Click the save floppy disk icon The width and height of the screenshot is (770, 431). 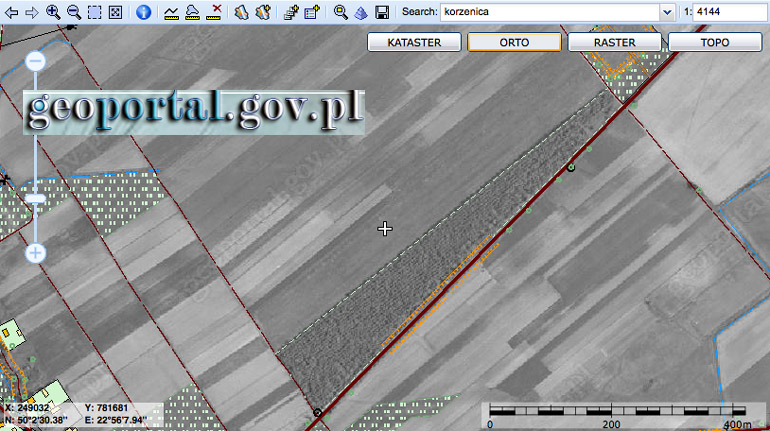(382, 12)
